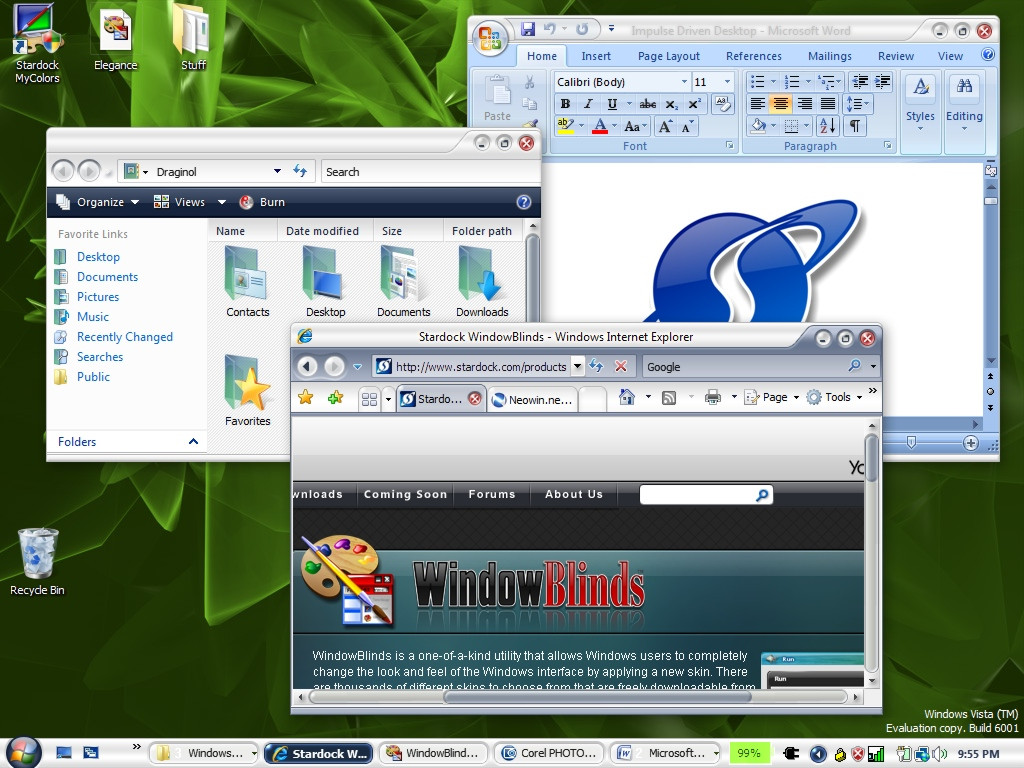Align text right in Word
Image resolution: width=1024 pixels, height=768 pixels.
805,104
